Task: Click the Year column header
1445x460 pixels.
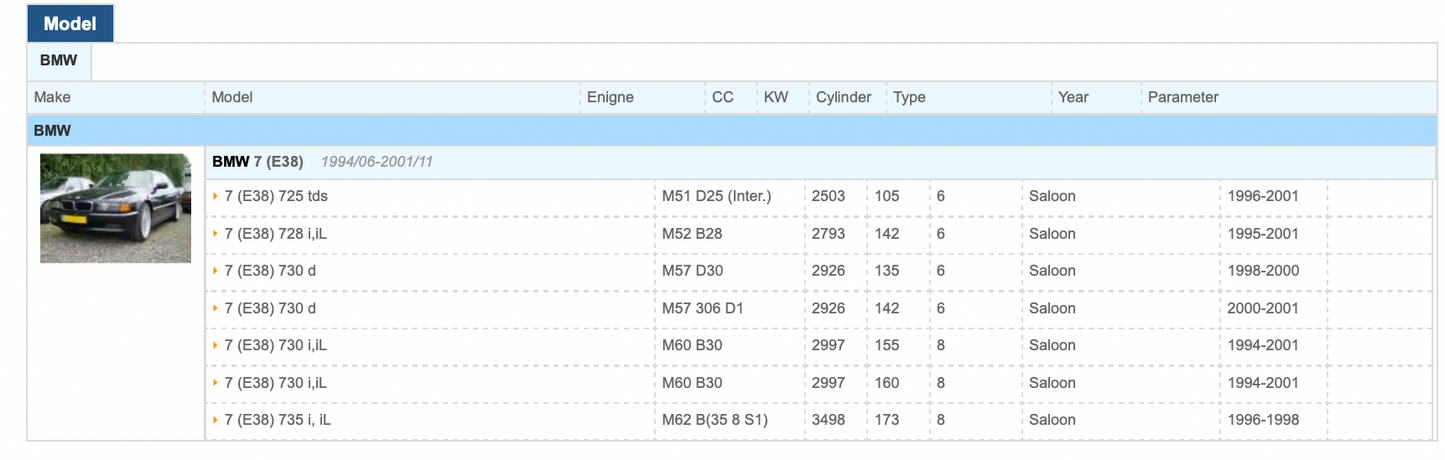Action: [x=1073, y=98]
